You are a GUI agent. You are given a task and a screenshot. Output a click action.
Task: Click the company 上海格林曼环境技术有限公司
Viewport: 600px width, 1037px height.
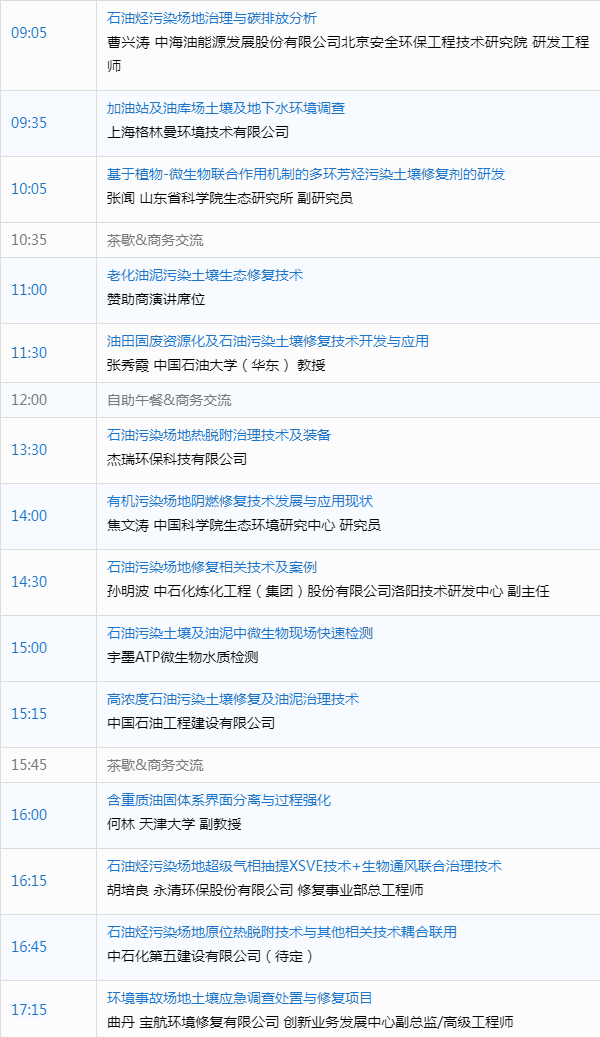tap(198, 132)
